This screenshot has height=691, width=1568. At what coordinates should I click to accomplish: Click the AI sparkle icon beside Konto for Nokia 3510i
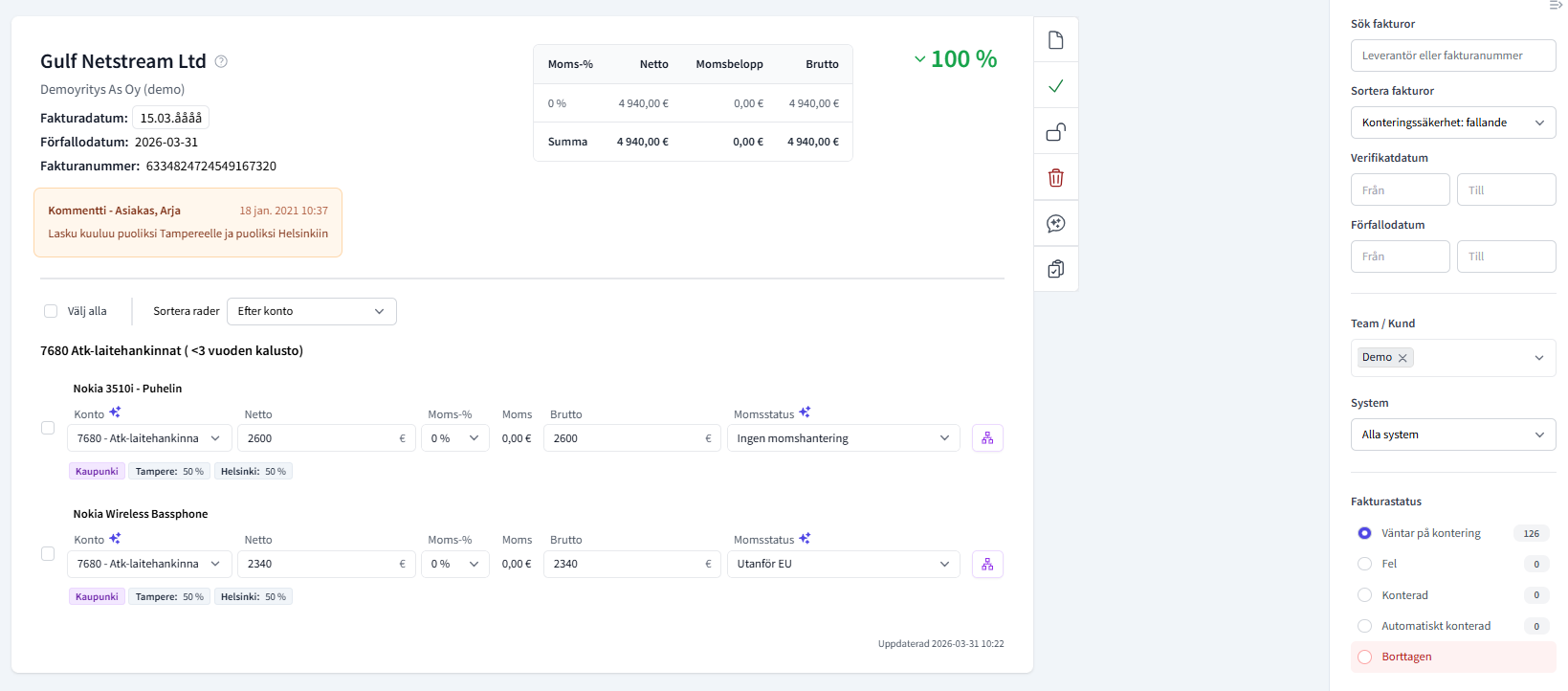tap(115, 412)
